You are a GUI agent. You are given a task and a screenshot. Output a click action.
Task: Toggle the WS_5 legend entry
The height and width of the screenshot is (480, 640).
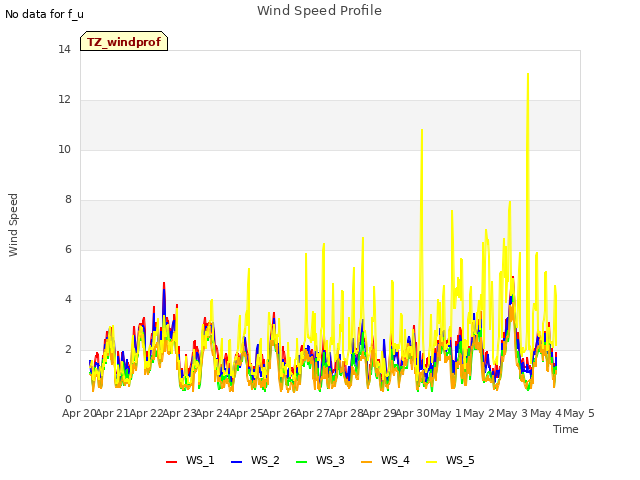450,460
